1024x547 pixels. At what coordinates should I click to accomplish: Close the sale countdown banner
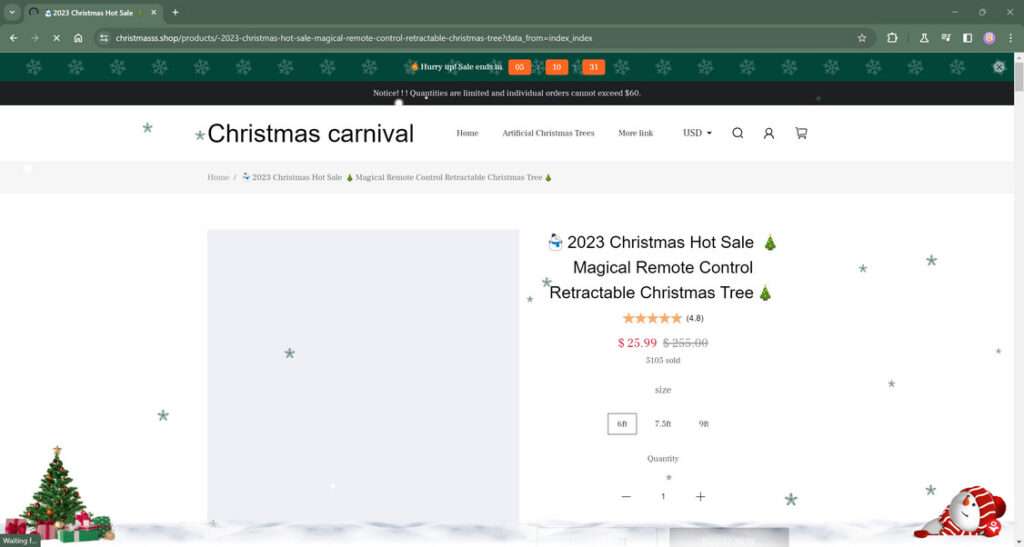coord(999,67)
